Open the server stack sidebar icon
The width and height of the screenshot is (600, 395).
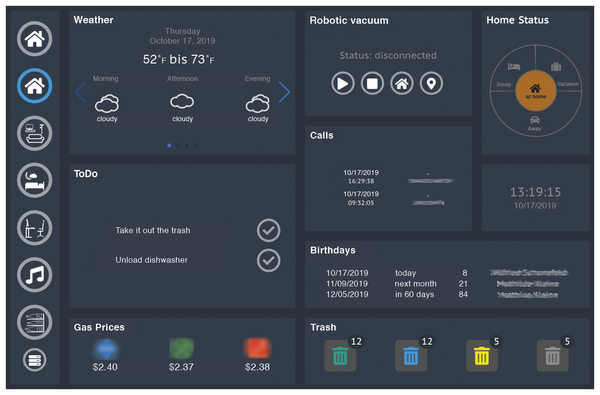(x=35, y=360)
